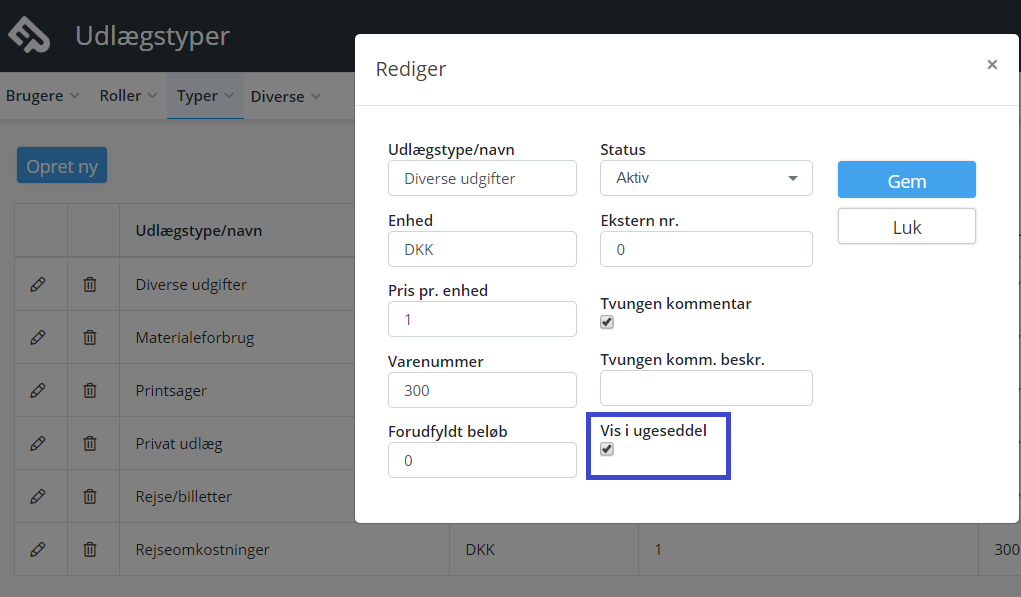Click the Luk button

point(906,227)
